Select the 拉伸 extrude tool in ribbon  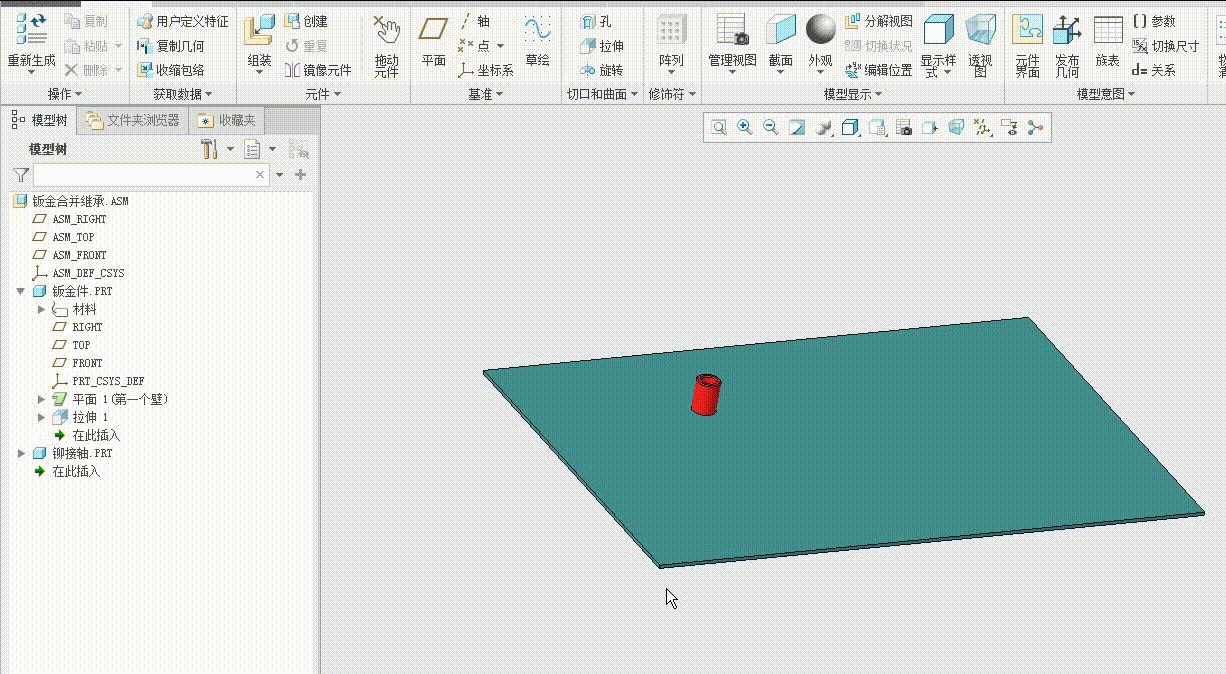[x=602, y=46]
